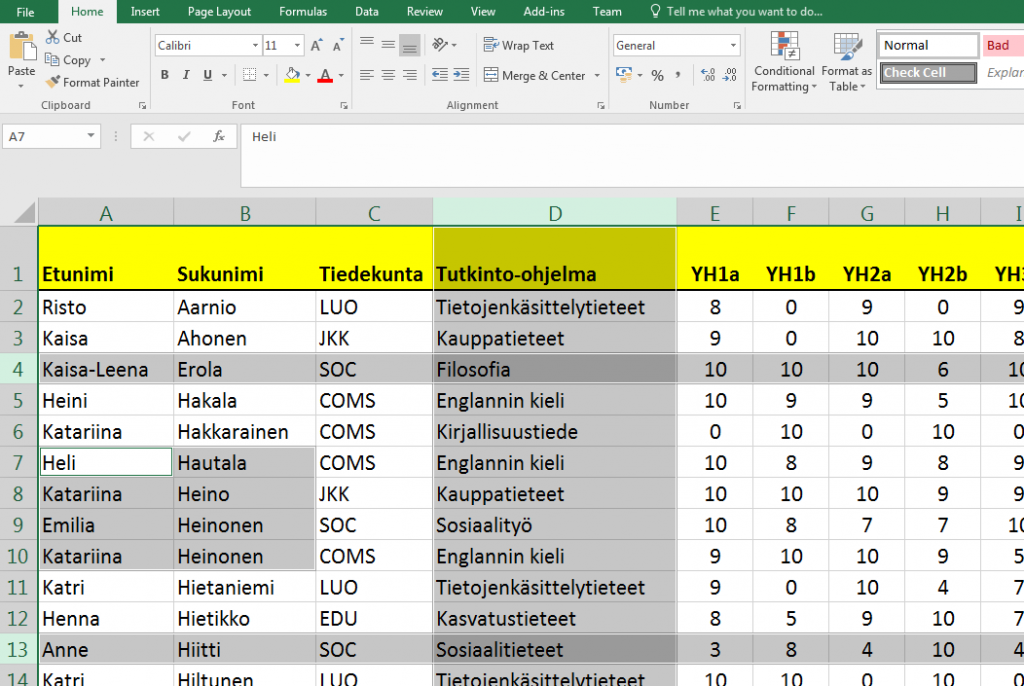Screen dimensions: 1024x686
Task: Switch to the Formulas ribbon tab
Action: tap(303, 11)
